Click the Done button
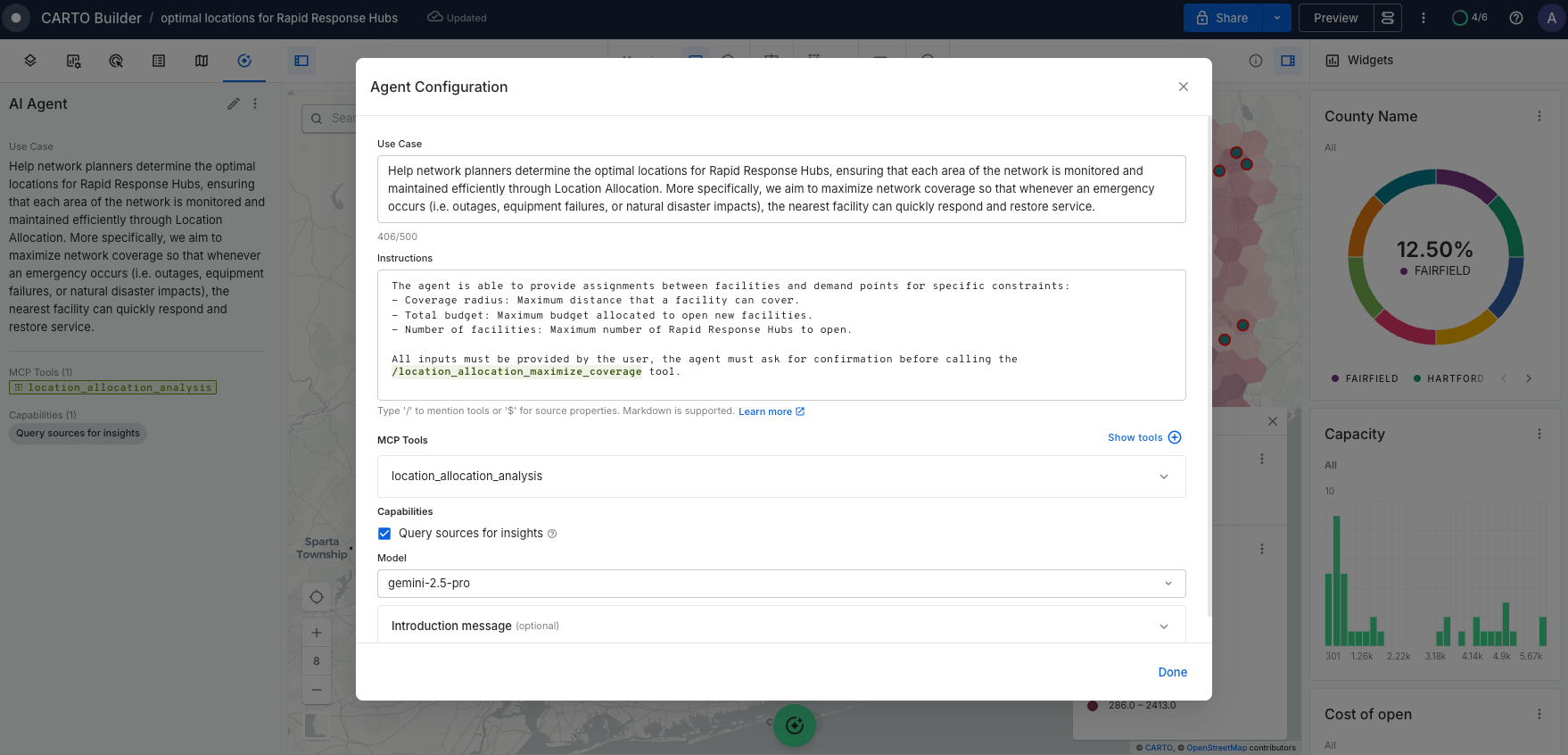This screenshot has height=755, width=1568. (1172, 672)
